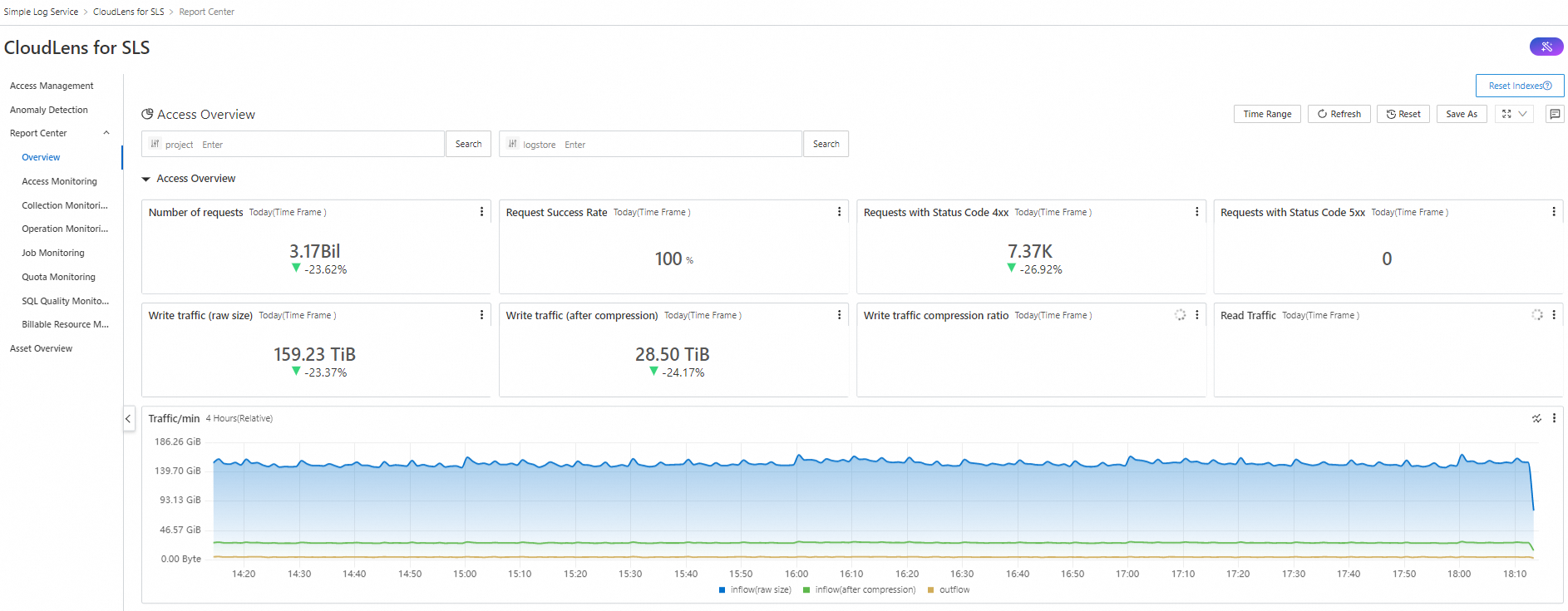The height and width of the screenshot is (611, 1568).
Task: Open the comments panel icon
Action: point(1555,114)
